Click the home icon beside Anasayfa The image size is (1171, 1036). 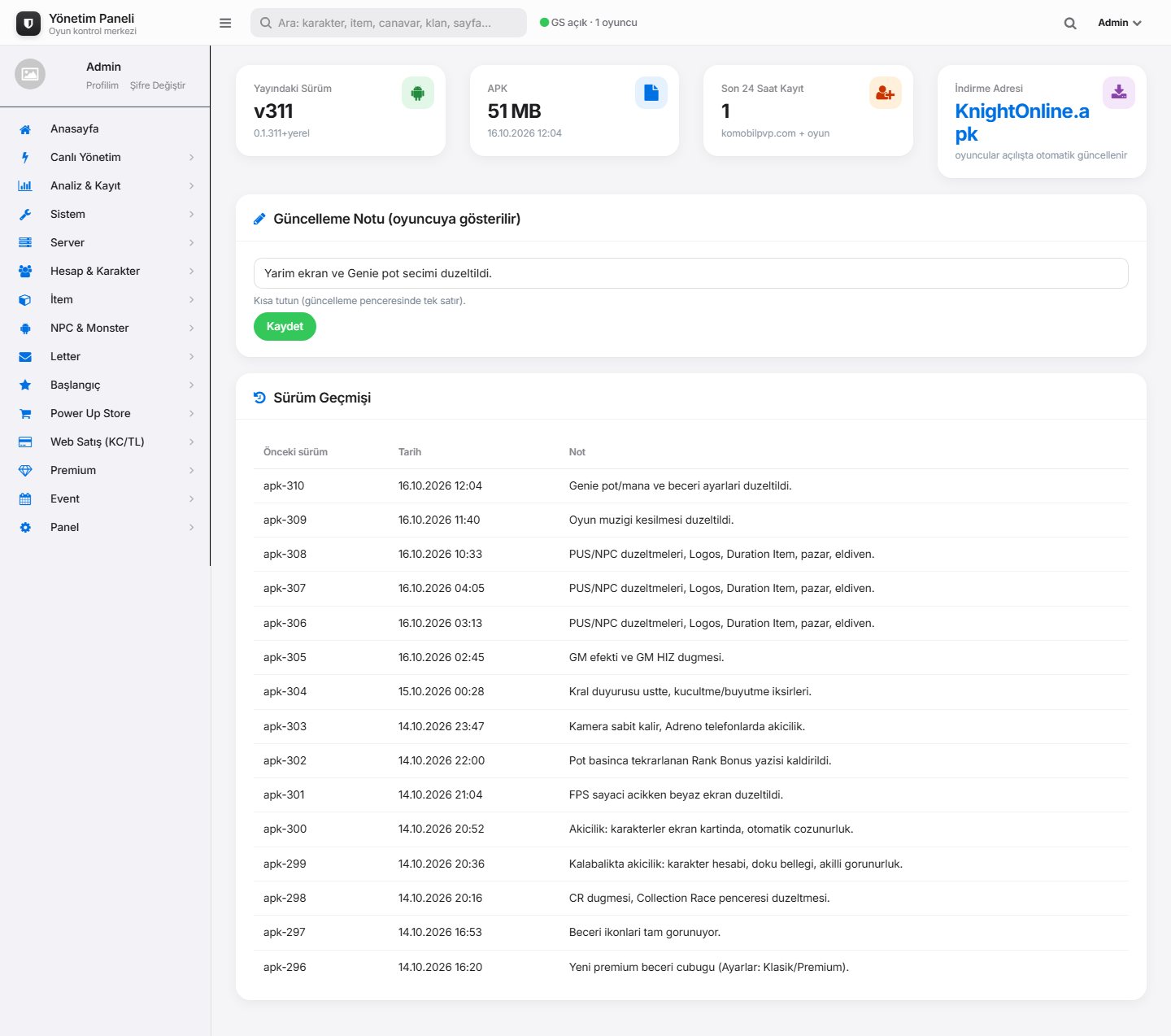25,129
